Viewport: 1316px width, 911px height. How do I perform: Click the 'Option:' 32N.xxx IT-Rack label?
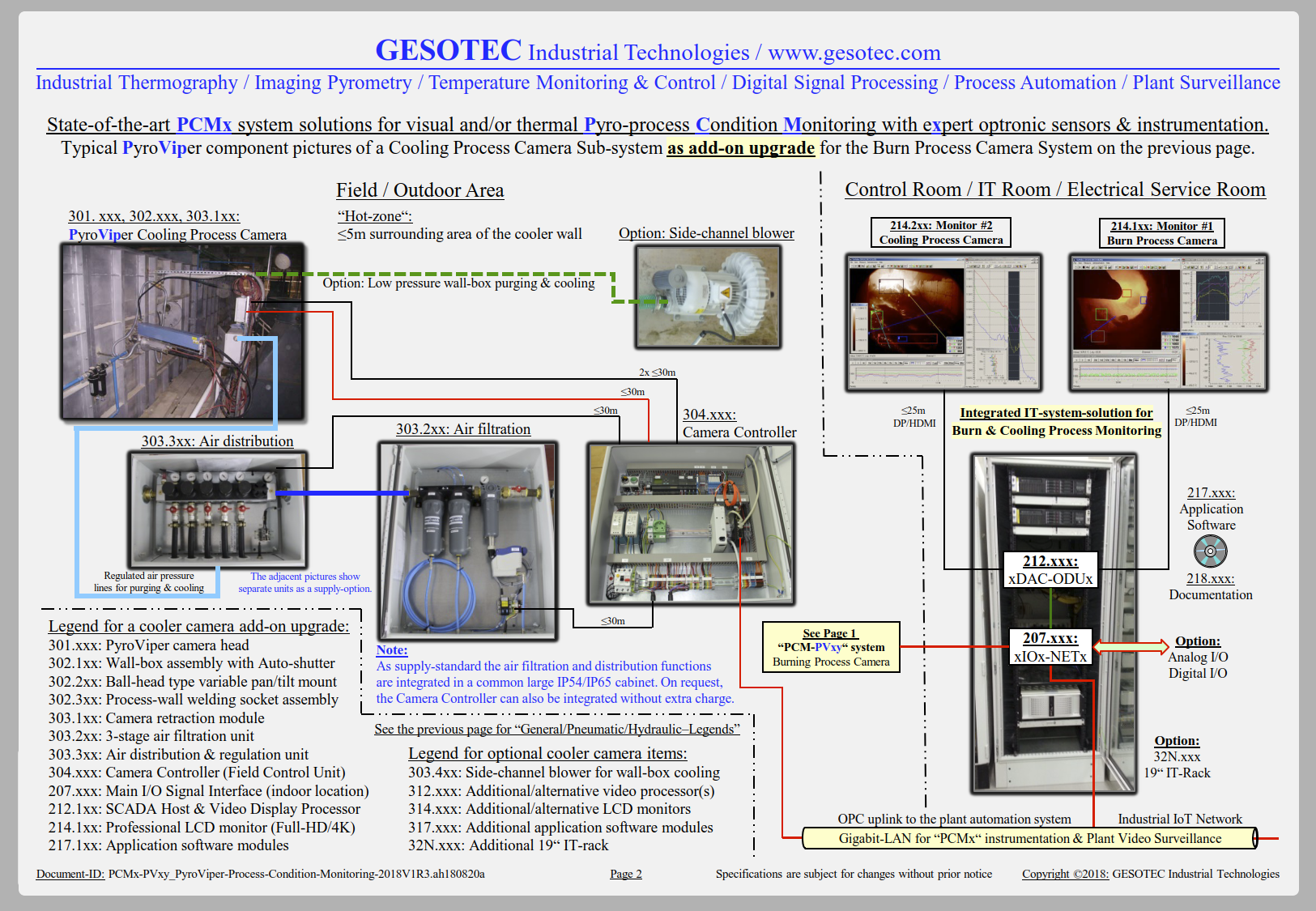click(x=1177, y=741)
